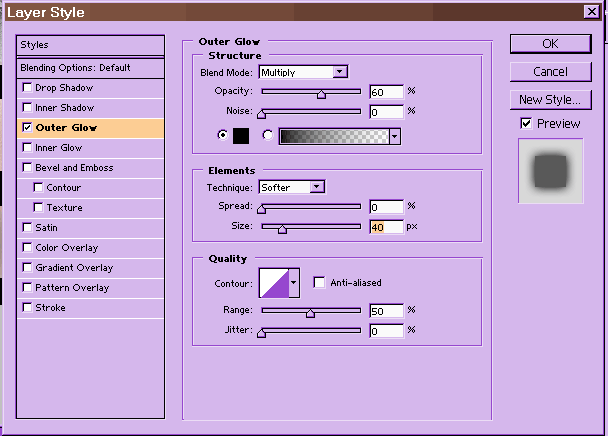608x436 pixels.
Task: Open the Contour picker dropdown arrow
Action: (x=294, y=283)
